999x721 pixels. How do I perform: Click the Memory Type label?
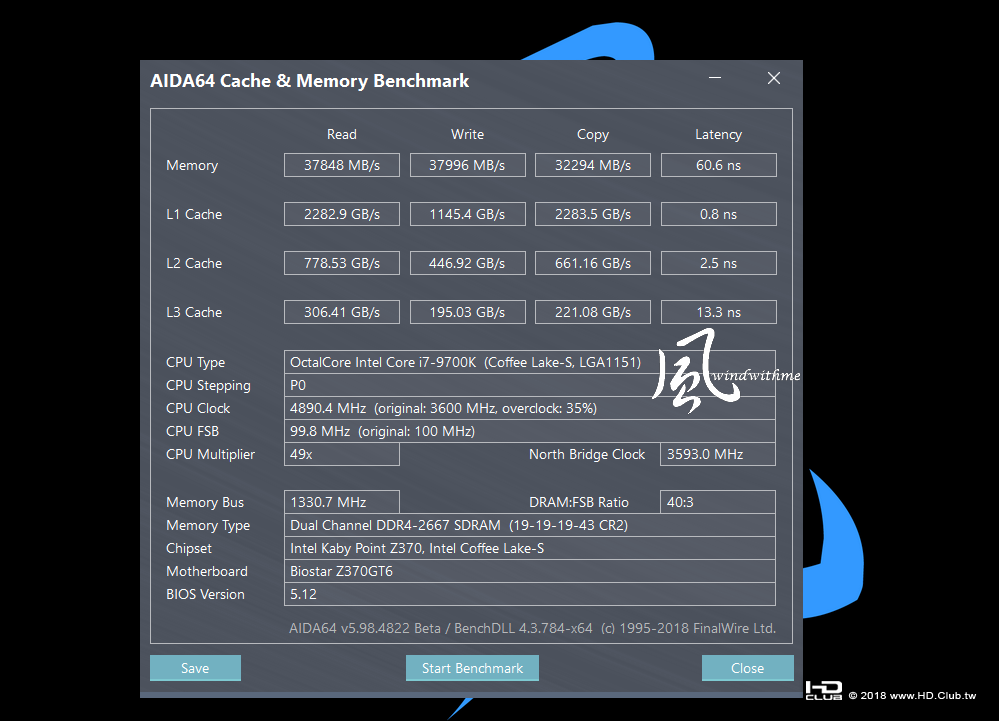click(x=208, y=525)
